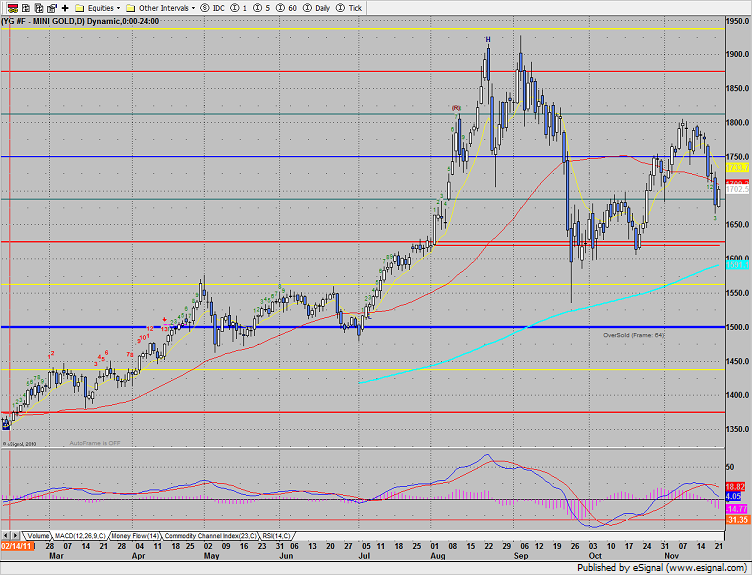Click the 1500.0 price axis label

[738, 327]
